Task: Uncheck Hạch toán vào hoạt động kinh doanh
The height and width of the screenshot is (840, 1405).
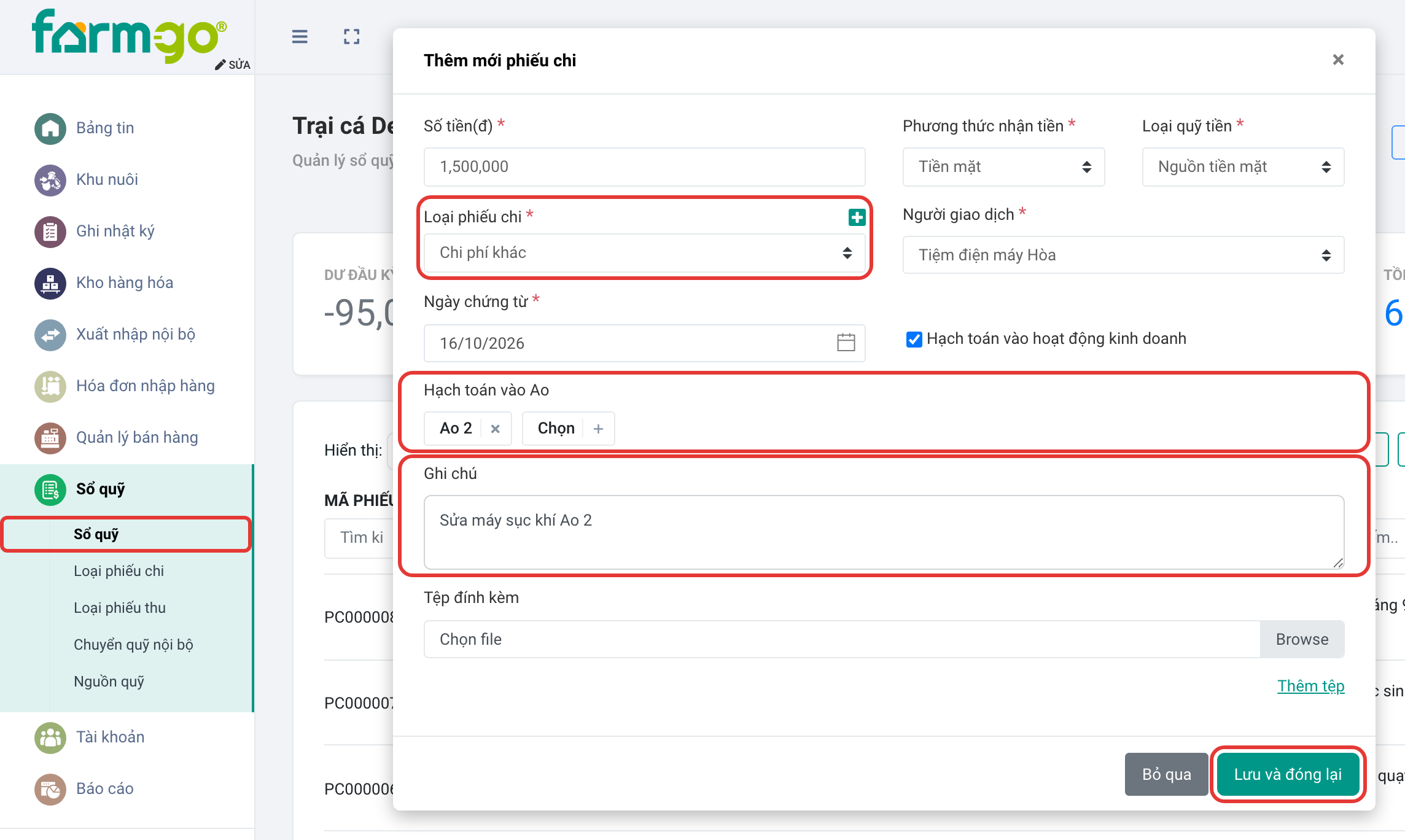Action: pyautogui.click(x=914, y=339)
